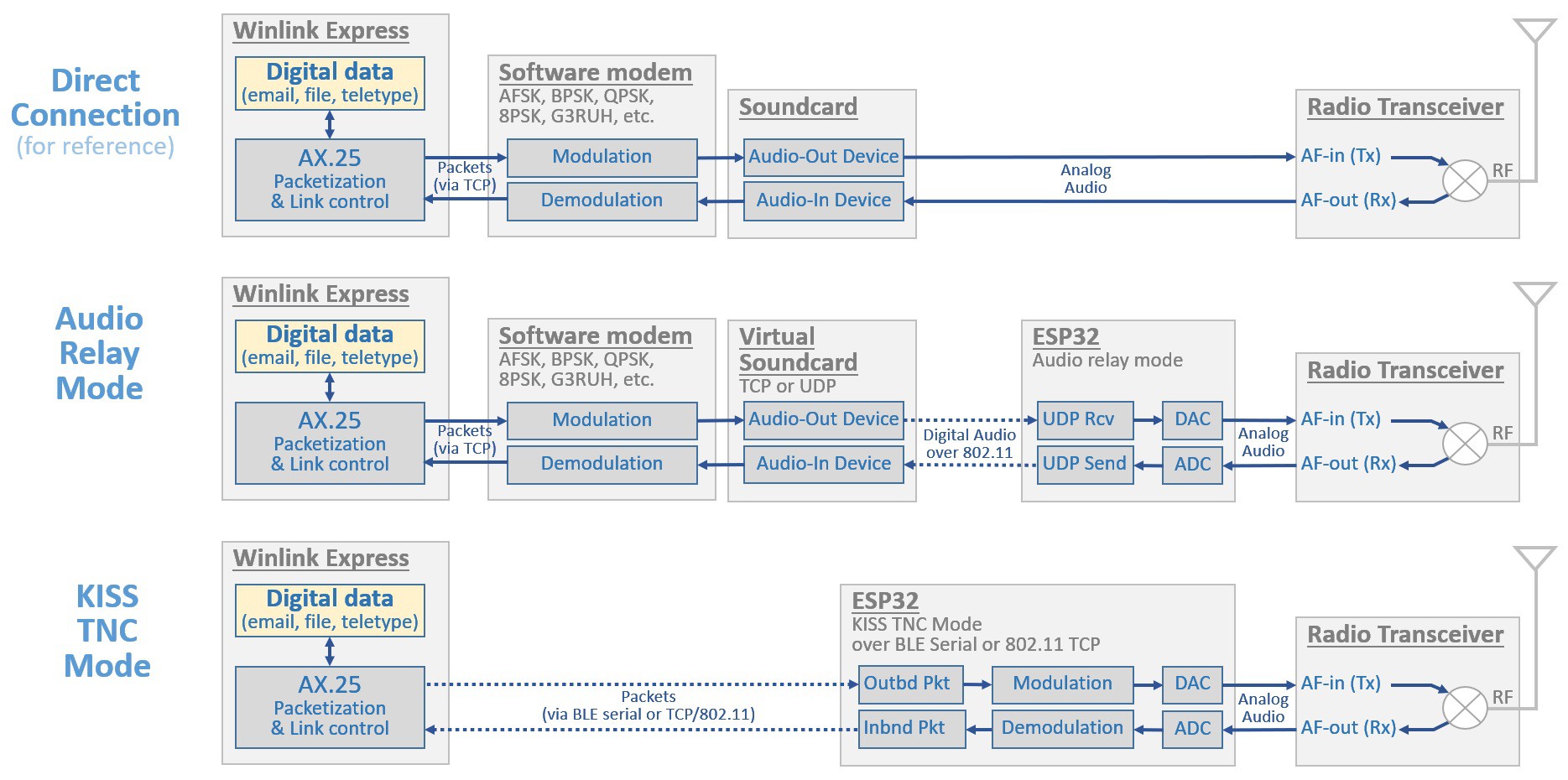Select the RF mixer circle in the KISS TNC Mode transceiver
The image size is (1568, 780).
coord(1465,708)
